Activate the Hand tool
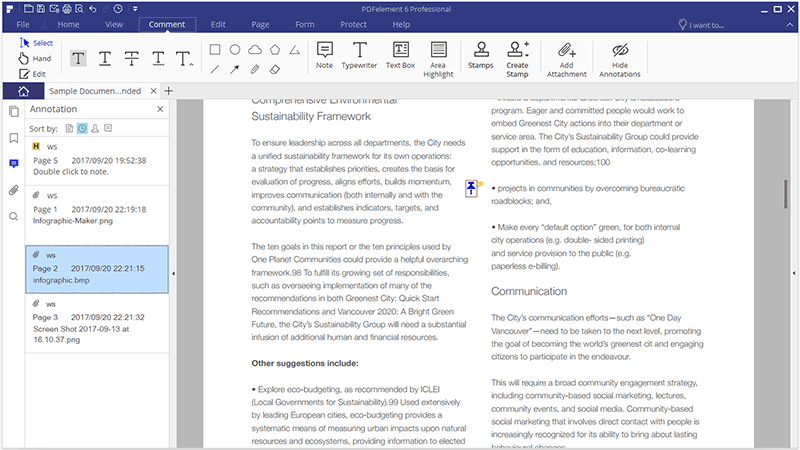 tap(35, 58)
